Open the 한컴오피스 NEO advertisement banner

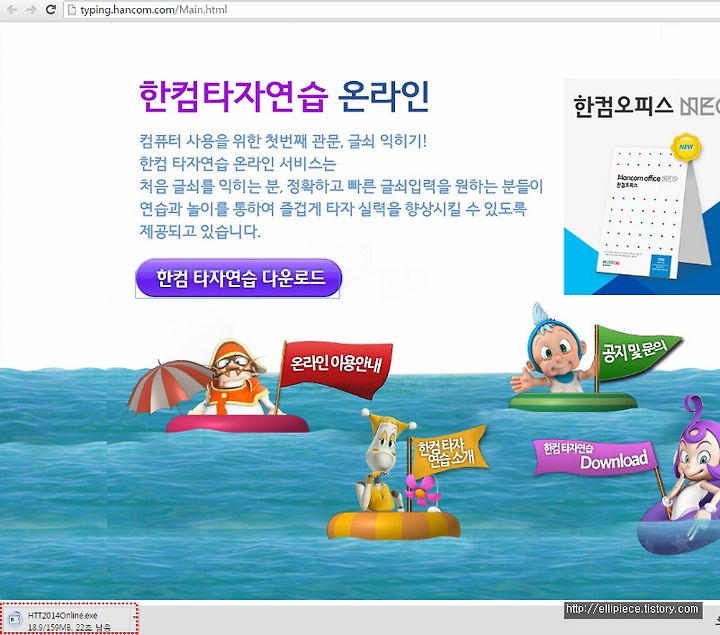642,186
